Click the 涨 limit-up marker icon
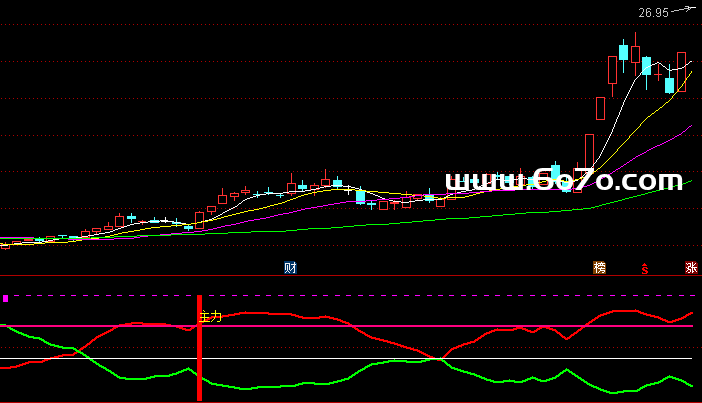Screen dimensions: 702x403 tap(690, 267)
